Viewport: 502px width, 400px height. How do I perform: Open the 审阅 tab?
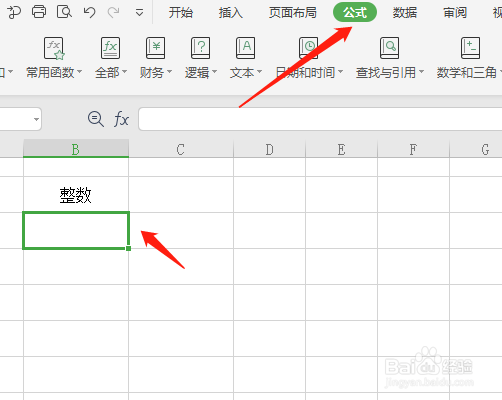point(455,13)
